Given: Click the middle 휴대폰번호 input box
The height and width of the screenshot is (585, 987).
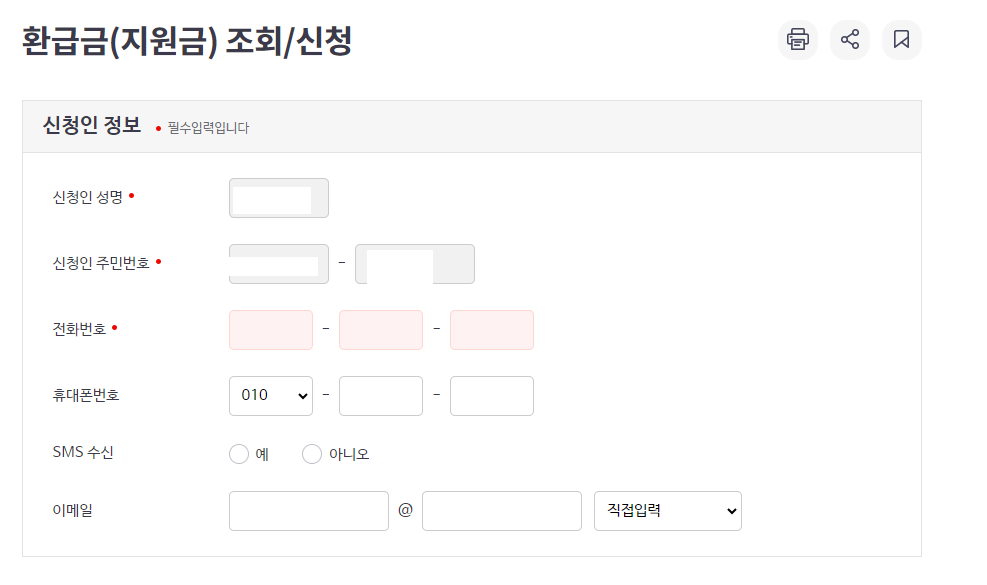Looking at the screenshot, I should click(380, 395).
